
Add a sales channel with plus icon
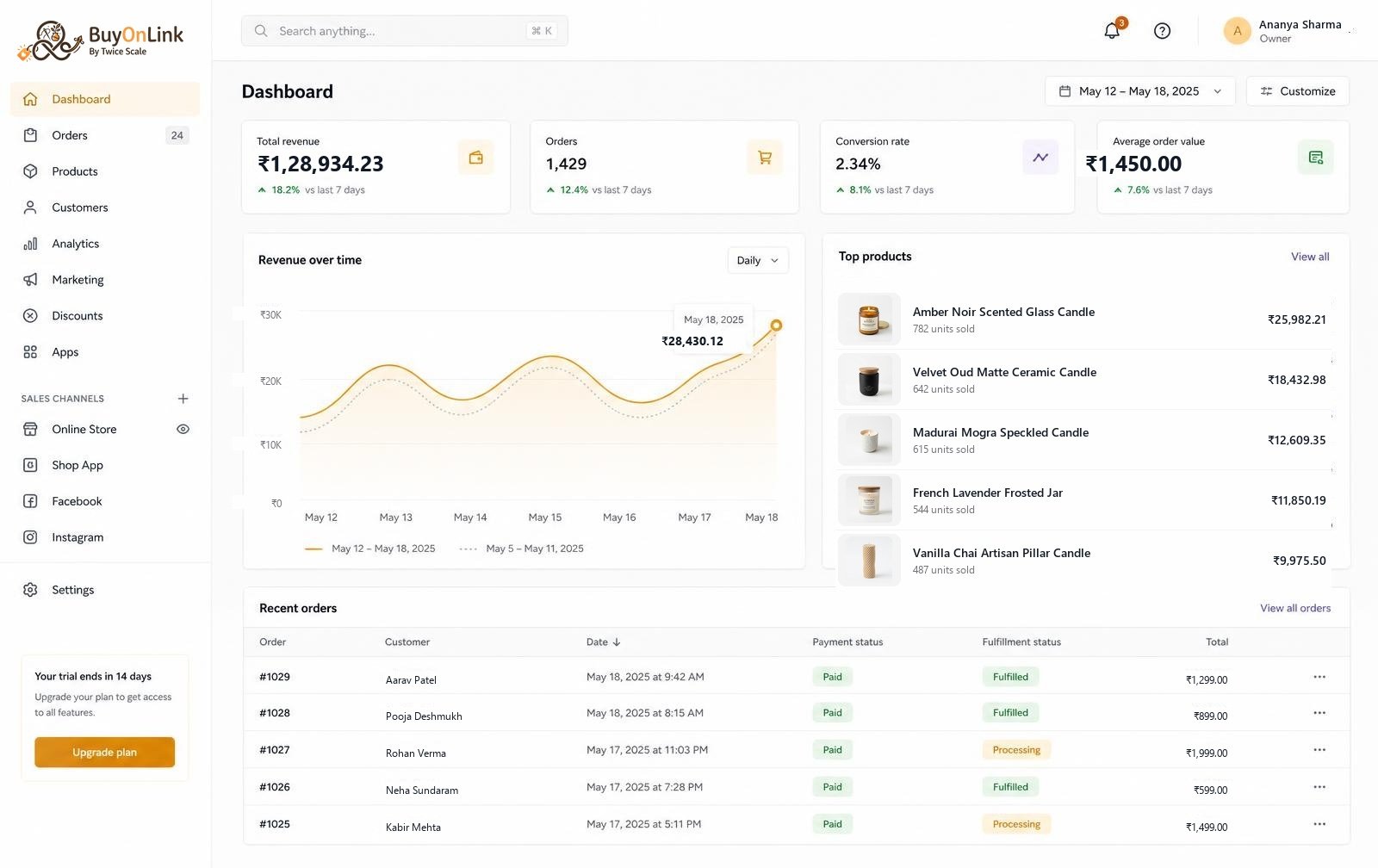tap(183, 399)
